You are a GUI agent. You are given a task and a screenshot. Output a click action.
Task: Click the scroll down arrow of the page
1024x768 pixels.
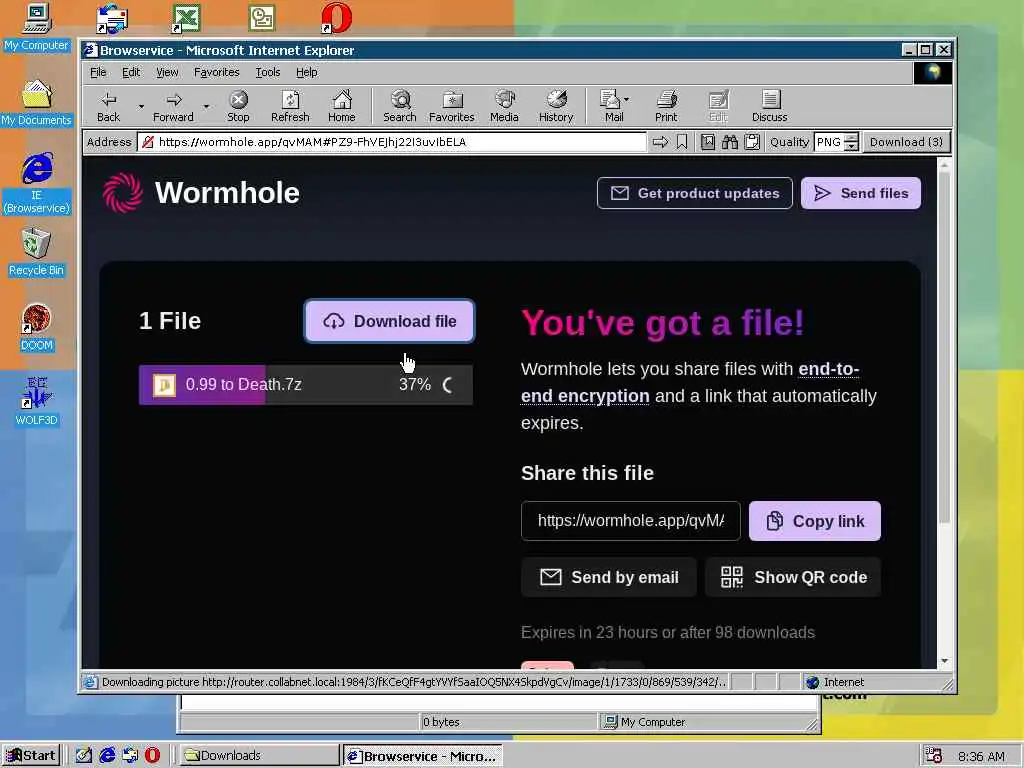(x=944, y=661)
